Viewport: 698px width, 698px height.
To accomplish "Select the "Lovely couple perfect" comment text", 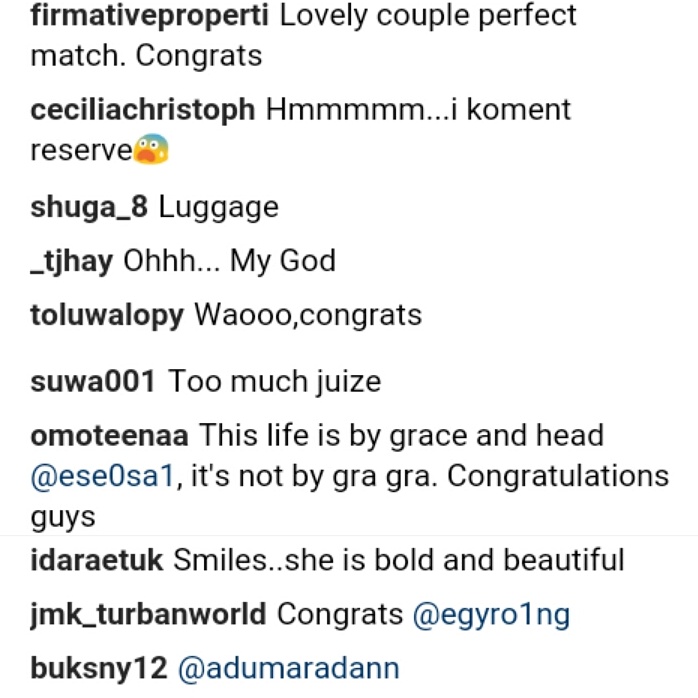I will point(428,17).
